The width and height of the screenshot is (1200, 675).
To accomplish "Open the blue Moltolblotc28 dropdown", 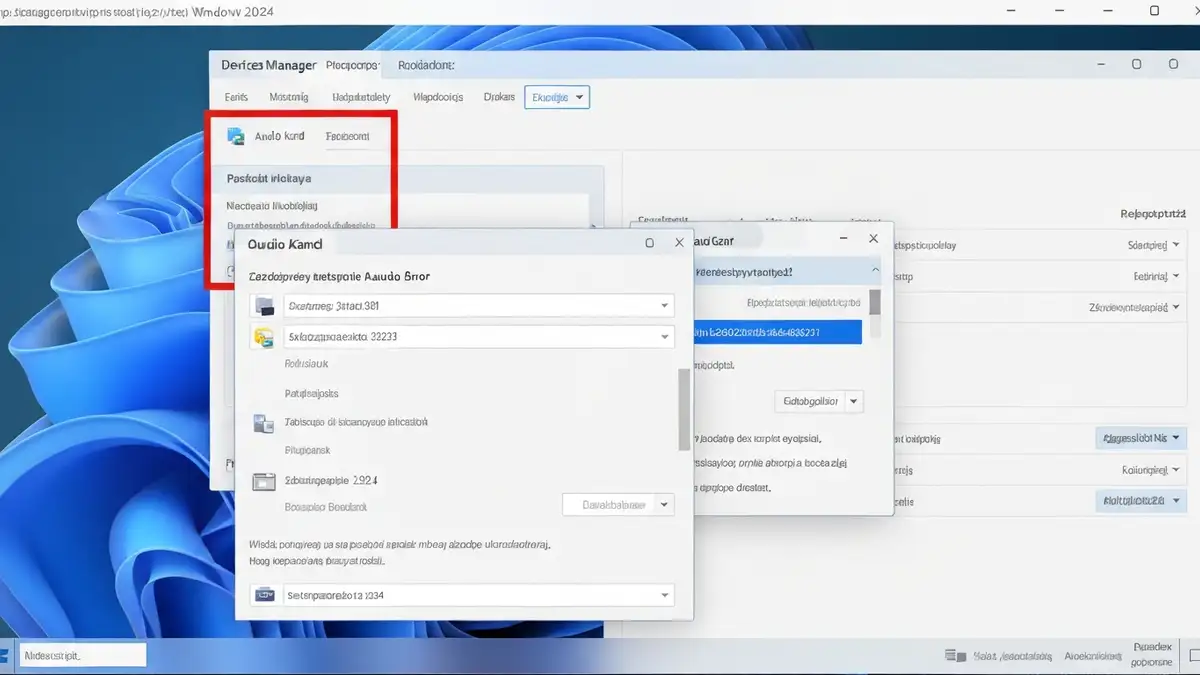I will click(x=1141, y=499).
